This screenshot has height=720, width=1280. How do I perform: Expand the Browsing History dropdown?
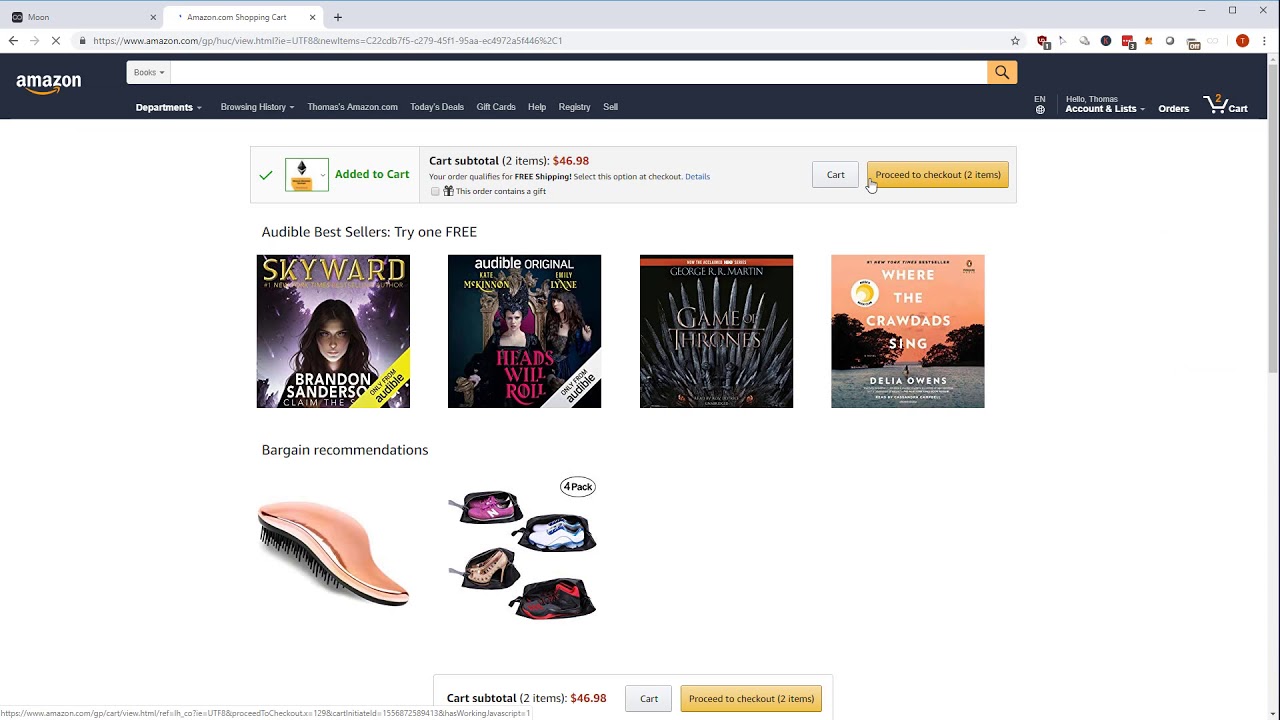257,107
